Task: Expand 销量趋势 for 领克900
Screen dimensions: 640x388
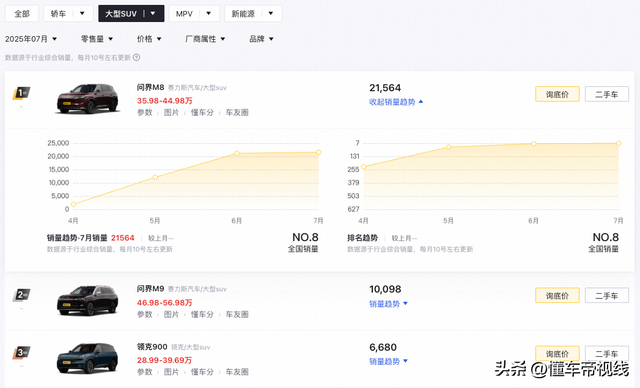Action: pos(388,361)
